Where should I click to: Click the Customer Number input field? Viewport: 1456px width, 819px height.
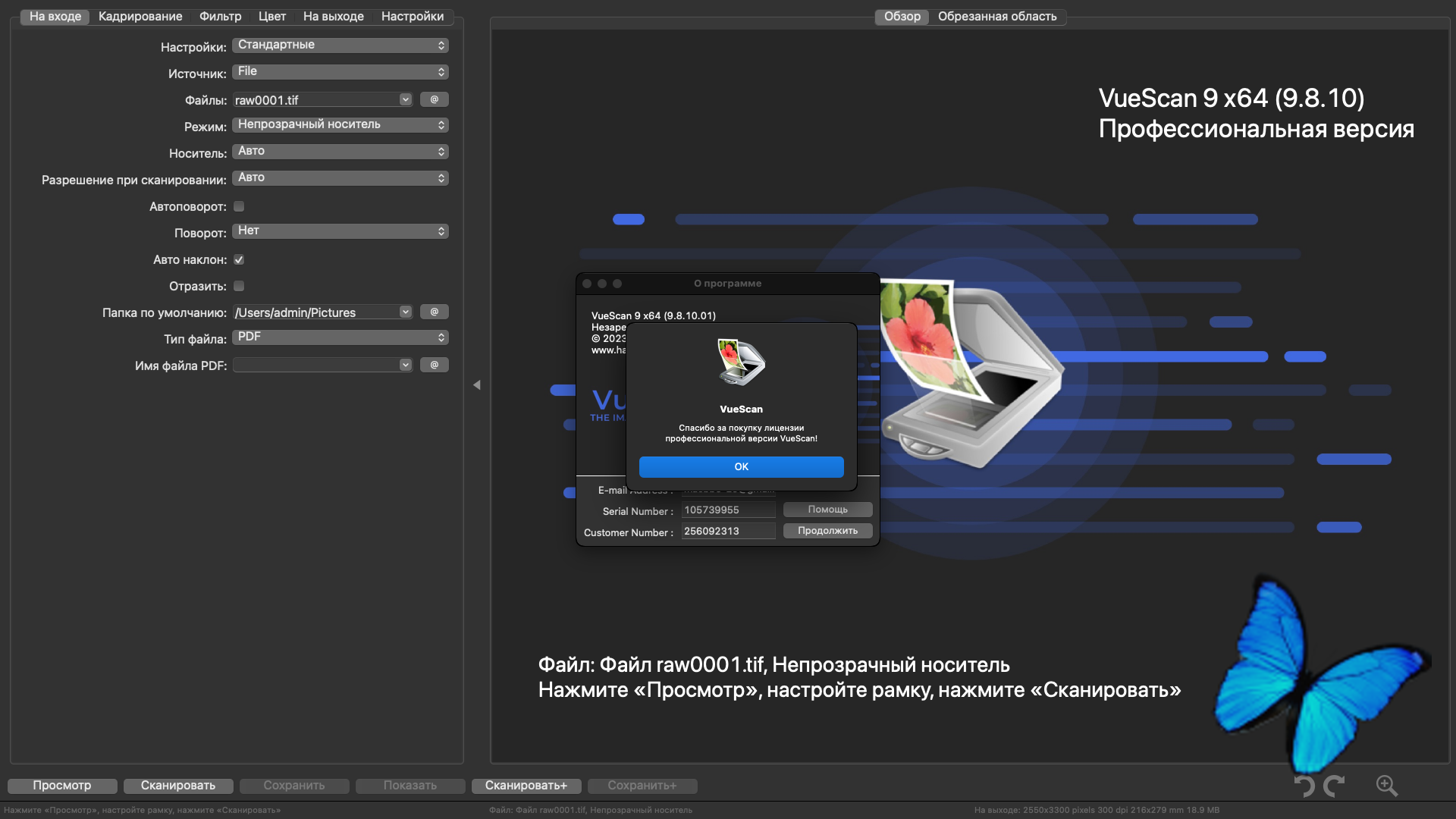pyautogui.click(x=728, y=532)
